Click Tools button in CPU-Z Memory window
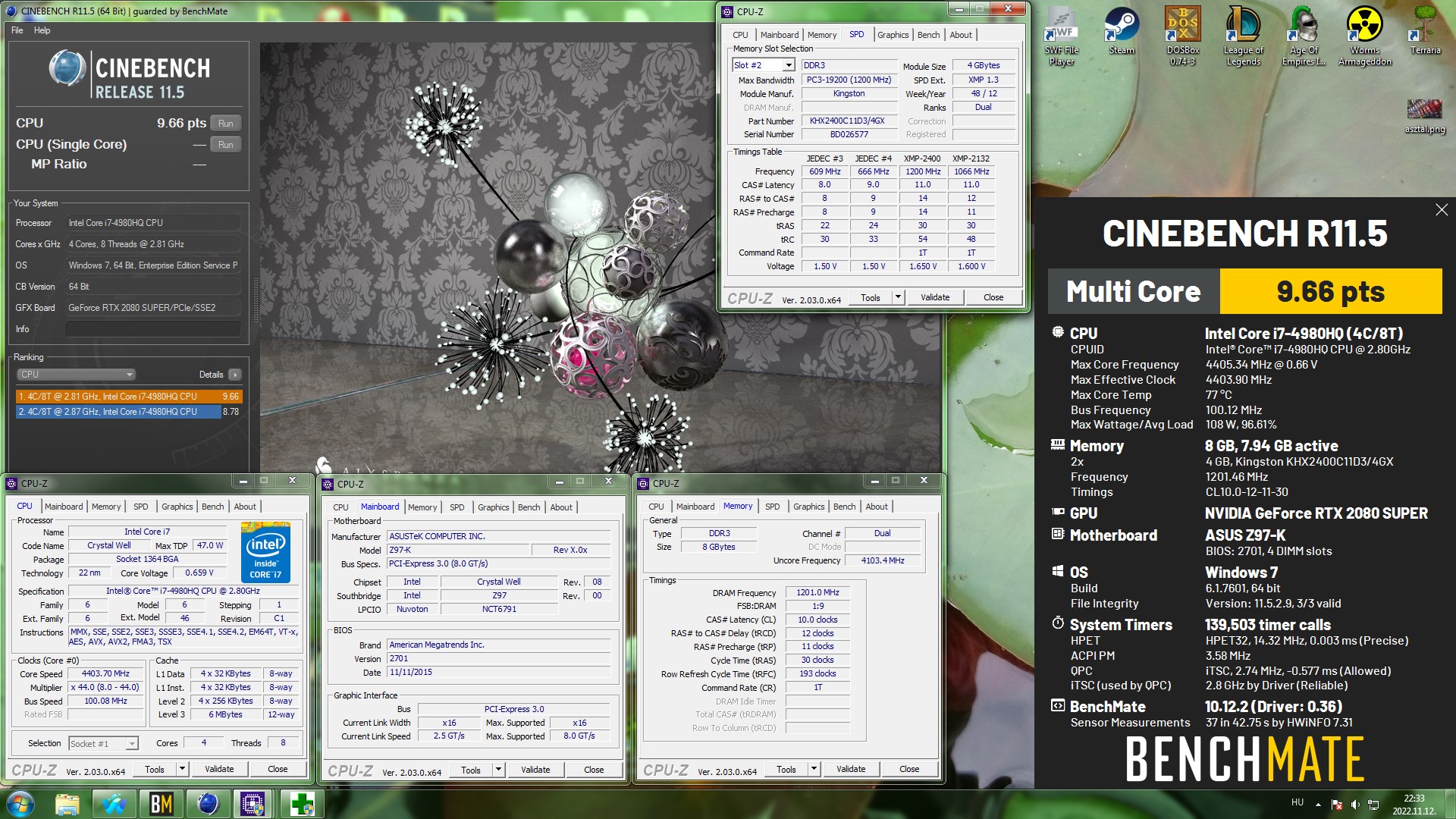 [x=786, y=769]
